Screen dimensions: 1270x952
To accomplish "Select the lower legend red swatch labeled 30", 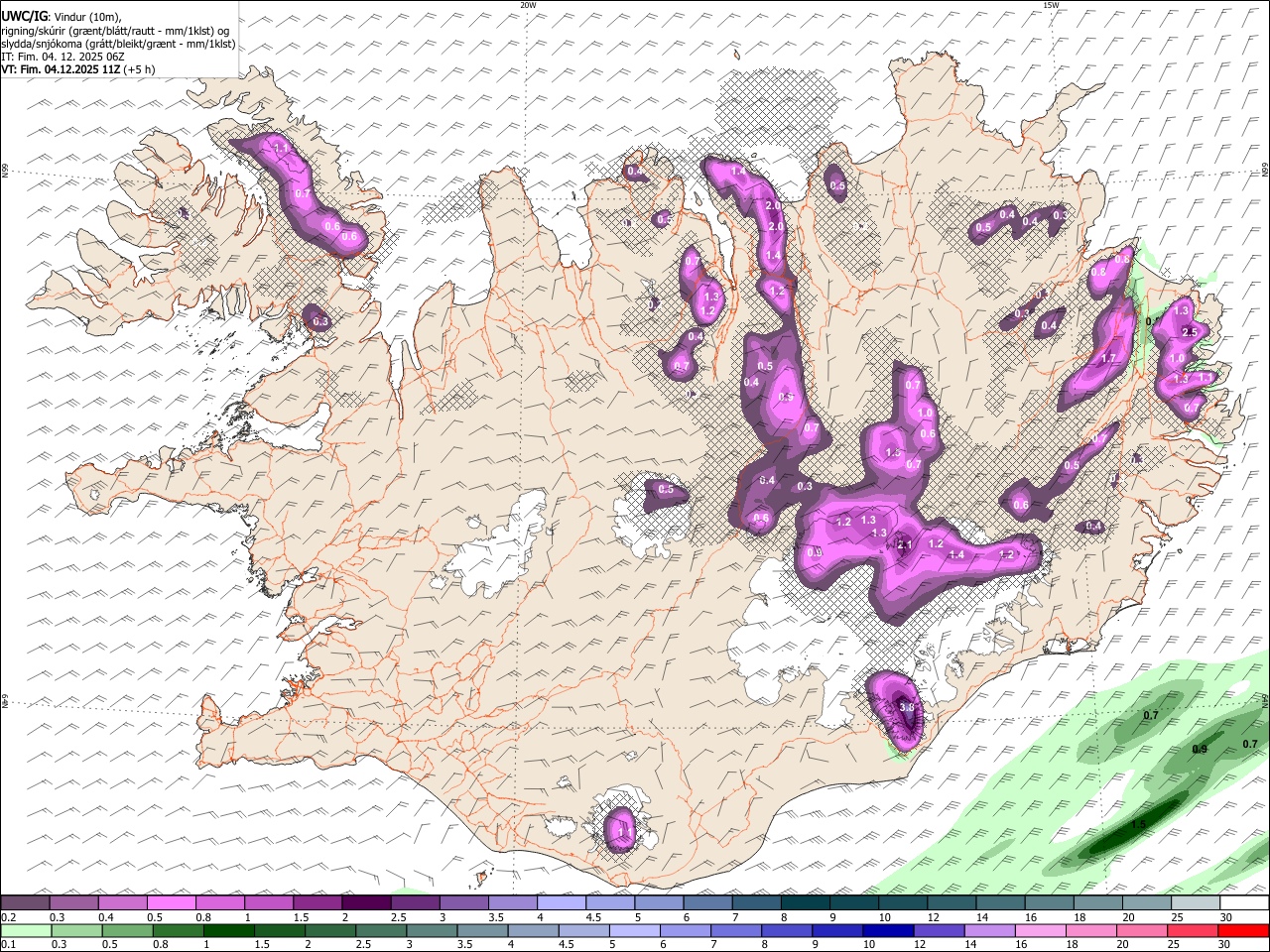I will 1243,931.
